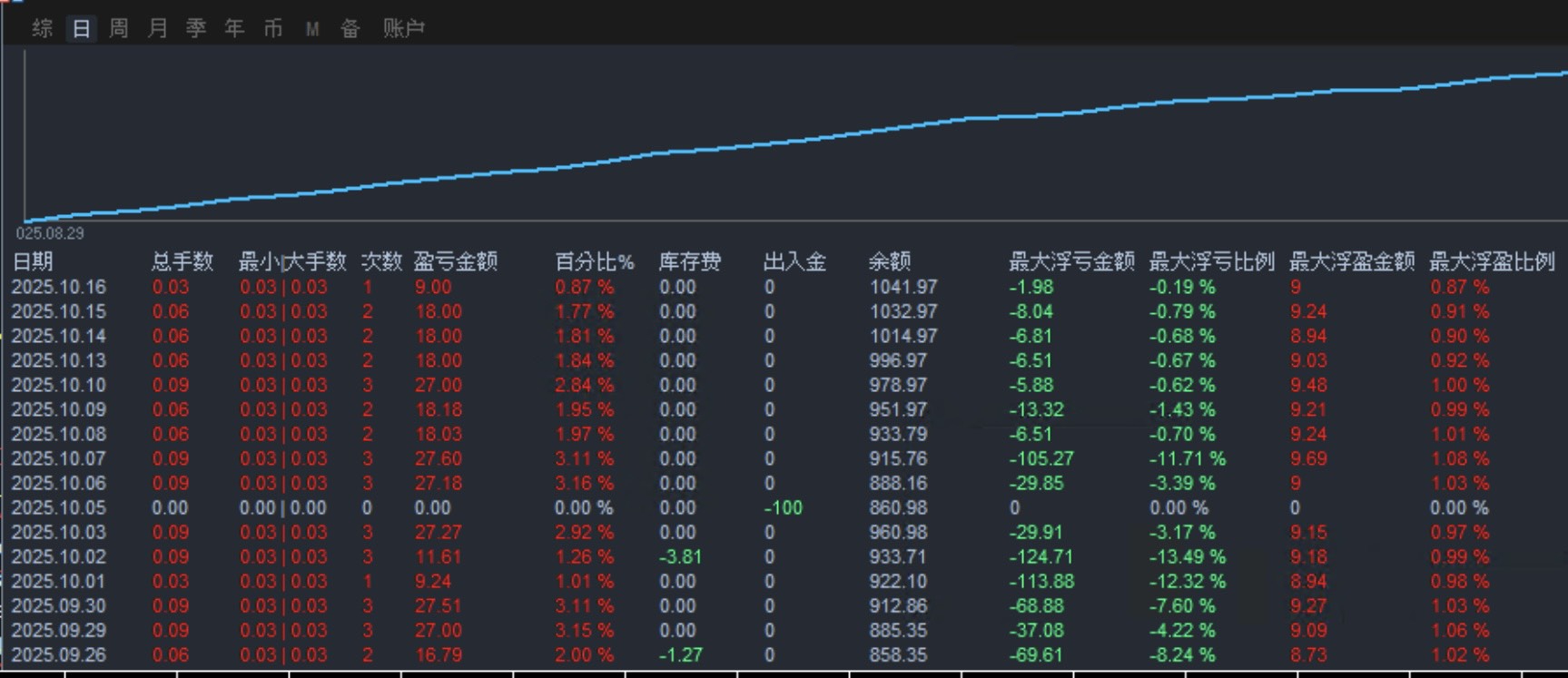Click the 最大浮盈金额 column header

click(x=1352, y=262)
